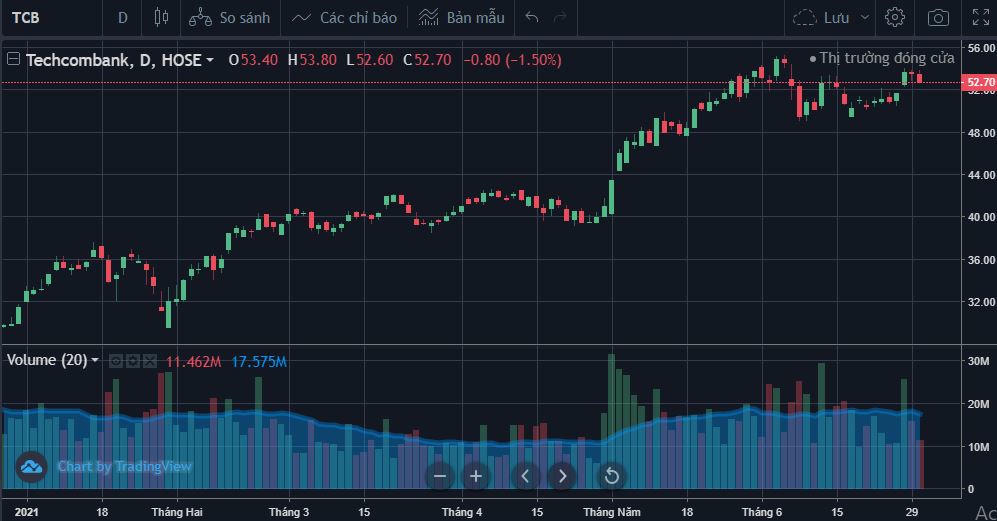Open the Các chỉ báo indicators menu
Image resolution: width=997 pixels, height=521 pixels.
[344, 18]
